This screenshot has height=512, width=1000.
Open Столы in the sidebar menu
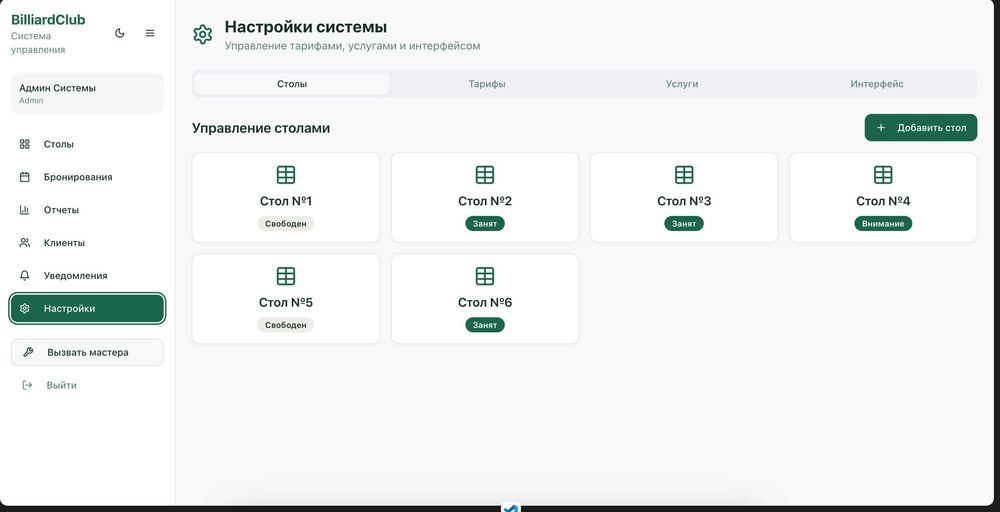87,144
